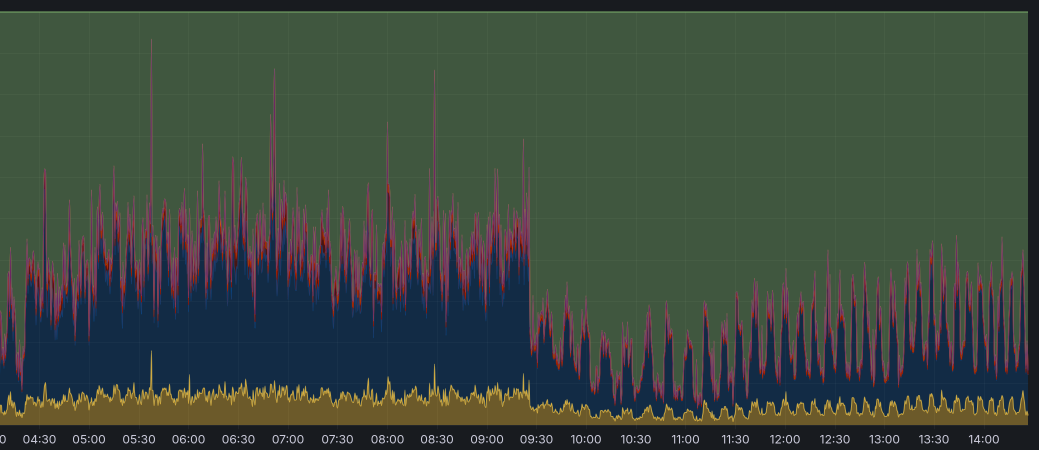The width and height of the screenshot is (1039, 450).
Task: Select the 06:00 time label
Action: click(x=188, y=439)
